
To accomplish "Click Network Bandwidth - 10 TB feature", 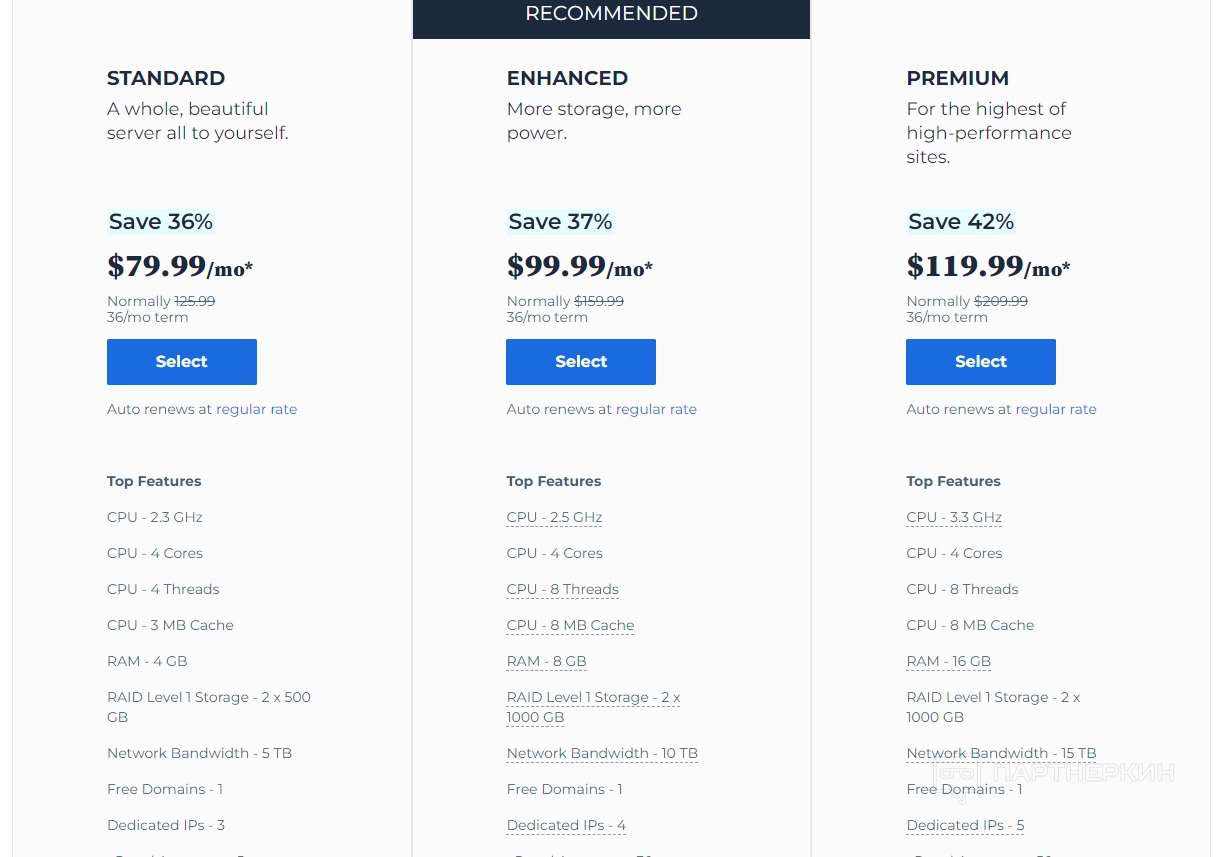I will (x=602, y=753).
